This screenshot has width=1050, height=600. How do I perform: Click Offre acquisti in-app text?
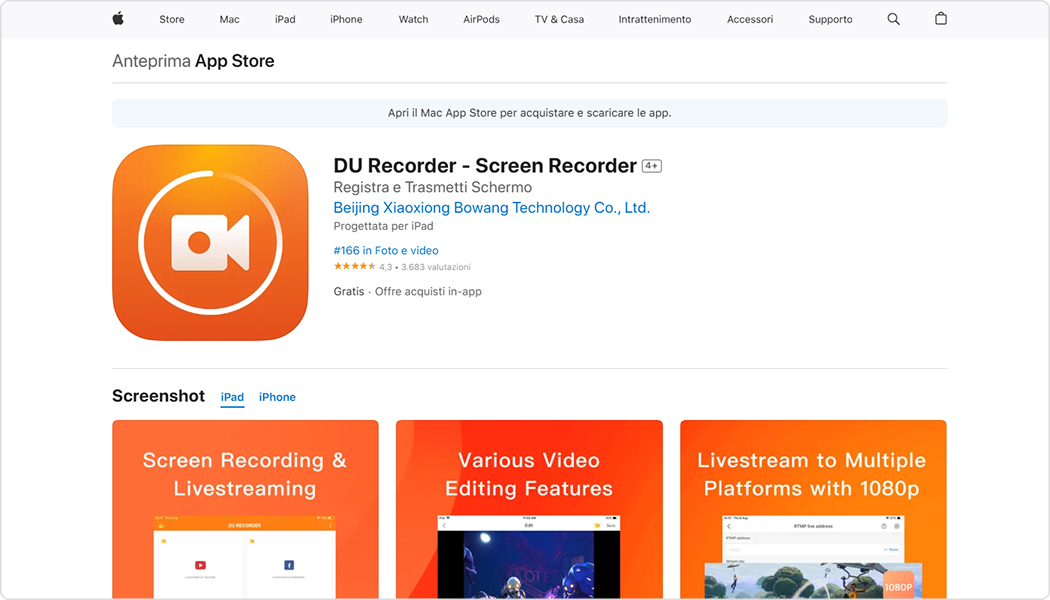click(x=428, y=291)
